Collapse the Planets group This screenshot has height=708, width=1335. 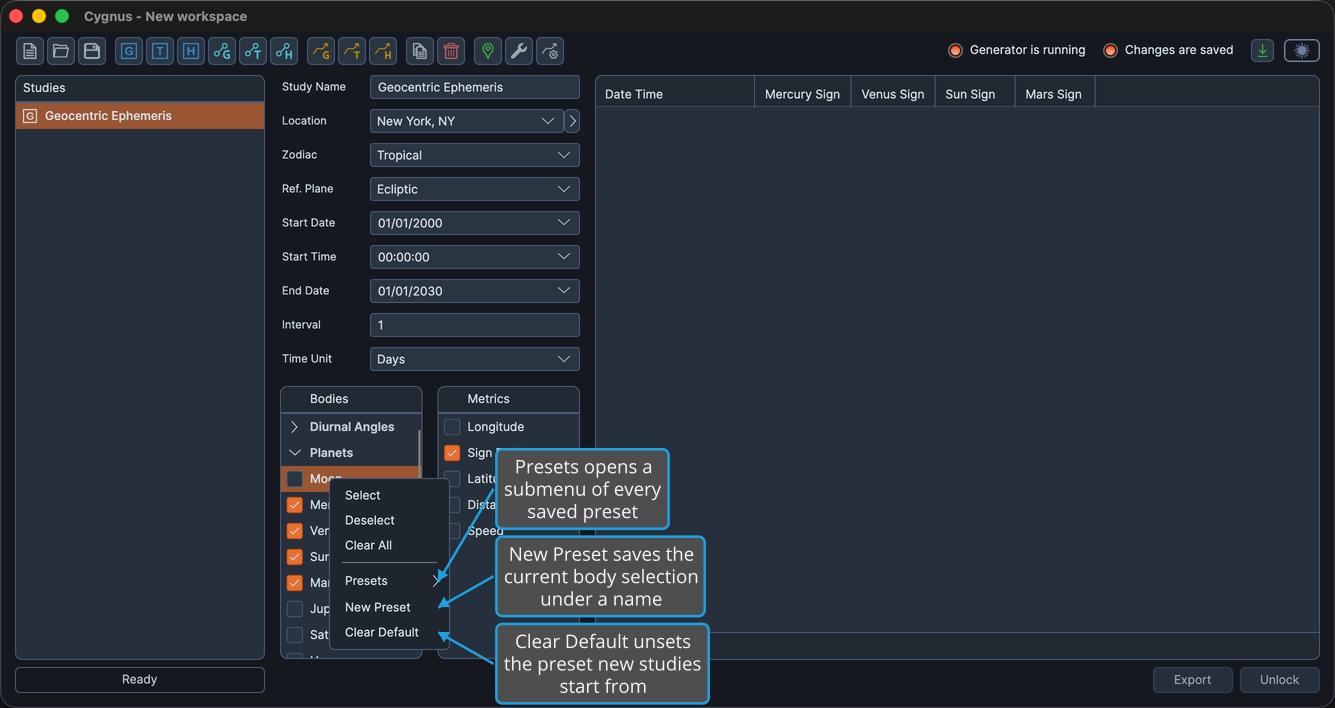[x=295, y=453]
